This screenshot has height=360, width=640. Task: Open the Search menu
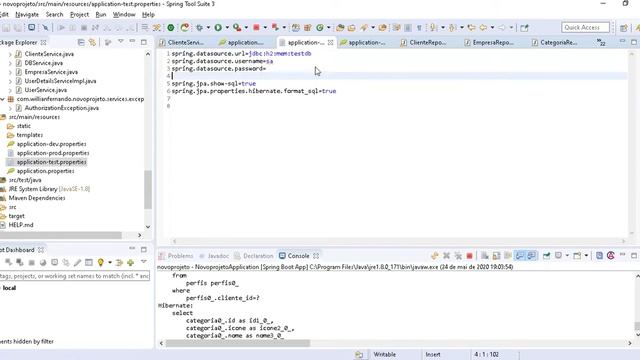pyautogui.click(x=54, y=14)
